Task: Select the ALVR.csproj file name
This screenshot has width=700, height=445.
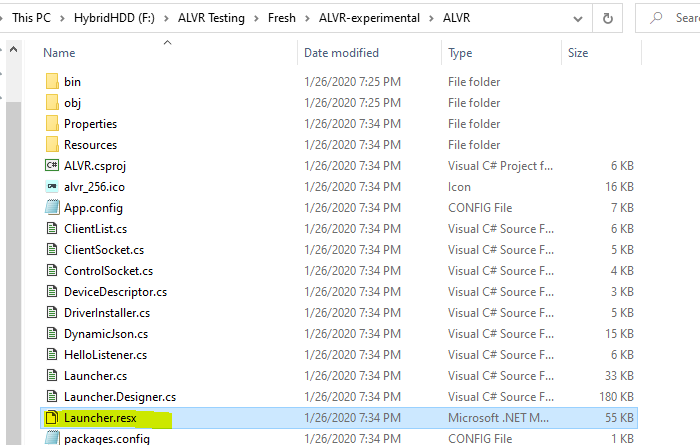Action: (95, 166)
